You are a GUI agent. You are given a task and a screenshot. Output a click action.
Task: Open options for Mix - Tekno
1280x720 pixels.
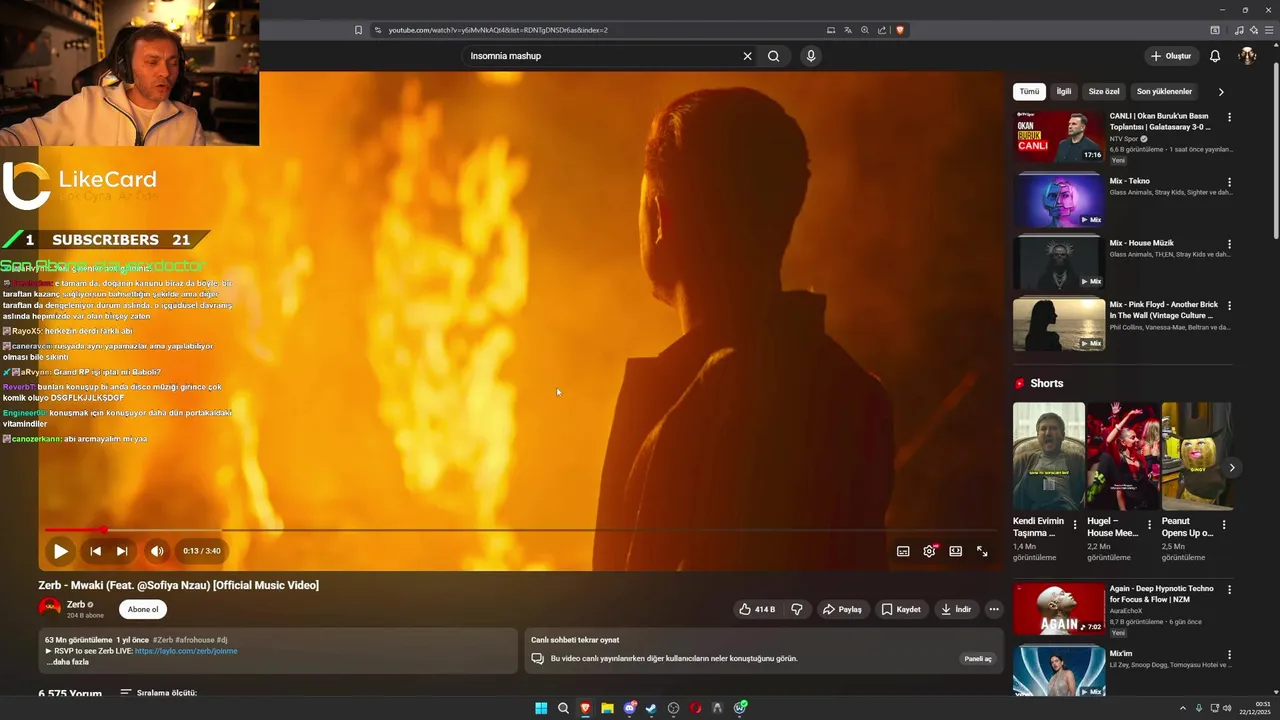click(1229, 182)
